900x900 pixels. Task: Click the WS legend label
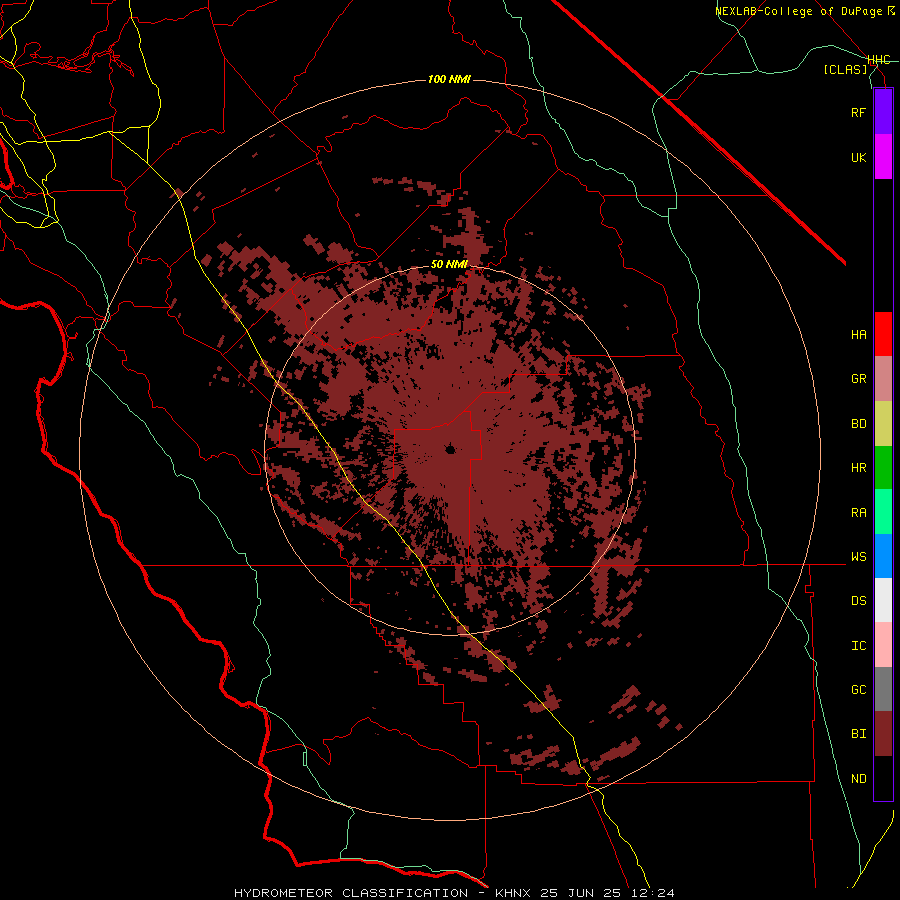click(858, 557)
